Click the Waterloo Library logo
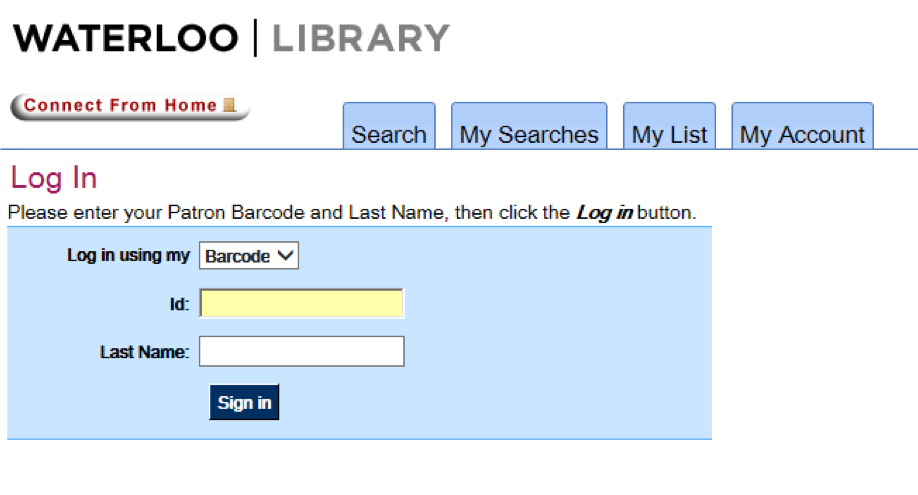Image resolution: width=918 pixels, height=495 pixels. tap(231, 38)
